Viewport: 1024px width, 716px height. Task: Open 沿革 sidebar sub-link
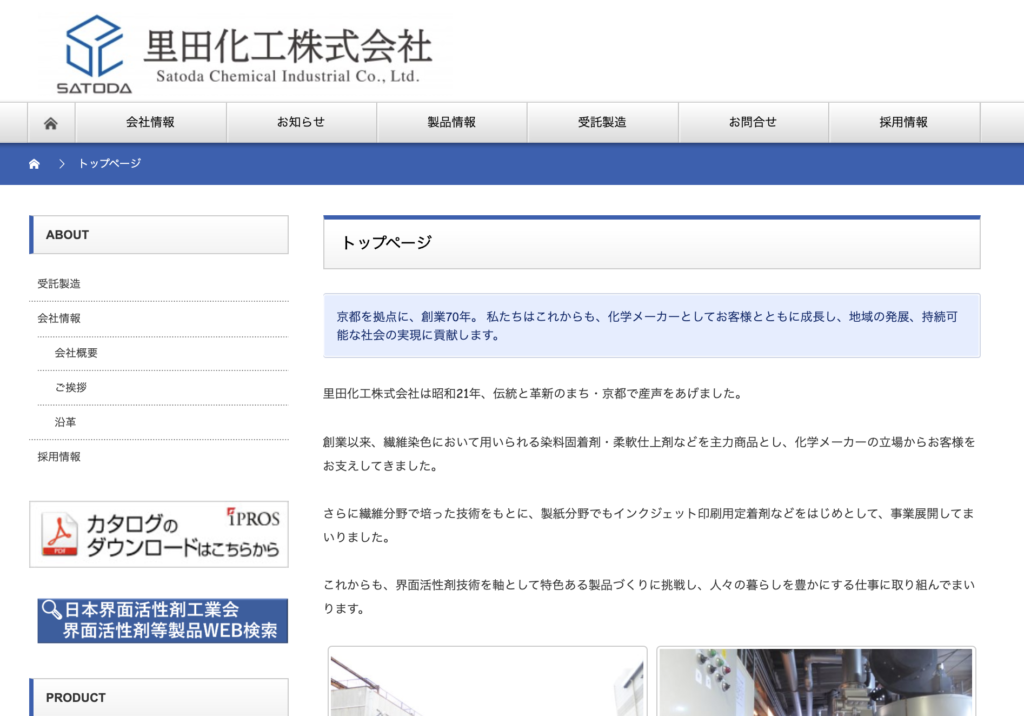coord(65,422)
